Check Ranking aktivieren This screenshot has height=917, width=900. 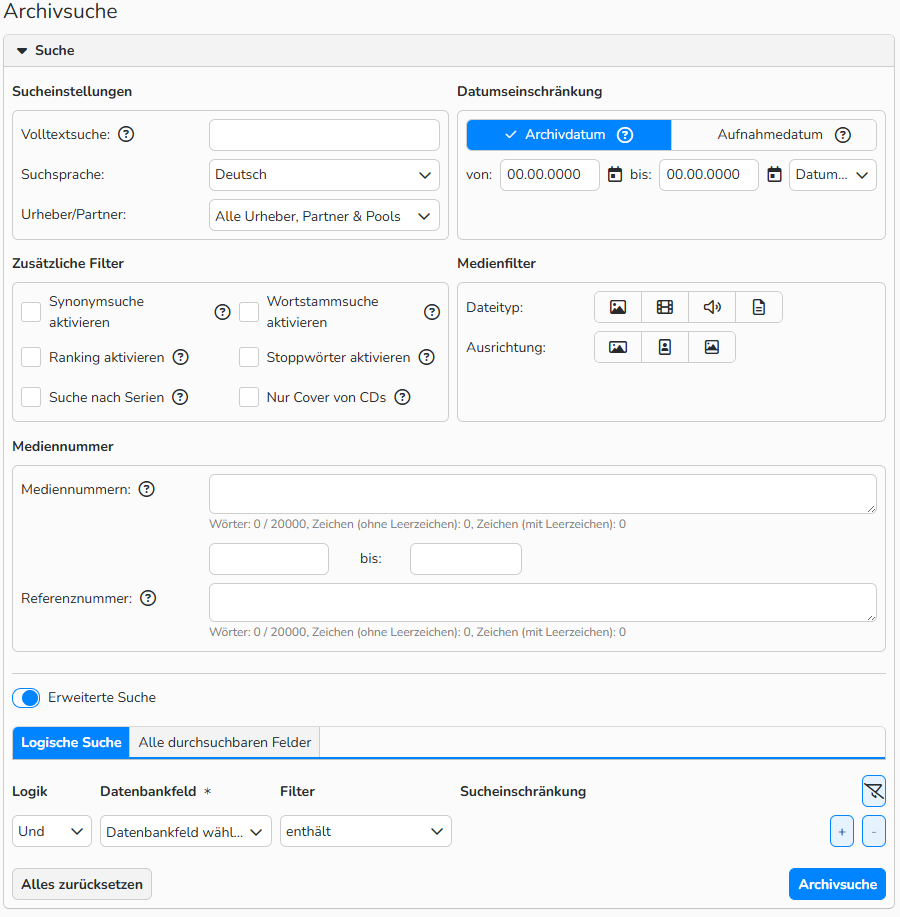pyautogui.click(x=31, y=357)
